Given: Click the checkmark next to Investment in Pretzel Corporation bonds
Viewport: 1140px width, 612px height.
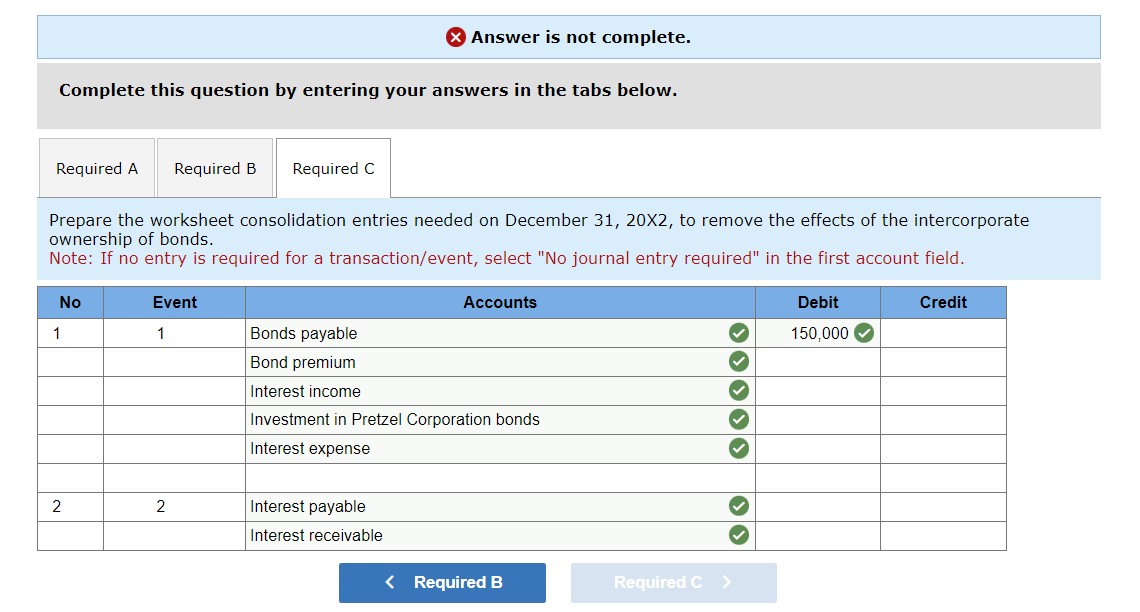Looking at the screenshot, I should (x=739, y=419).
